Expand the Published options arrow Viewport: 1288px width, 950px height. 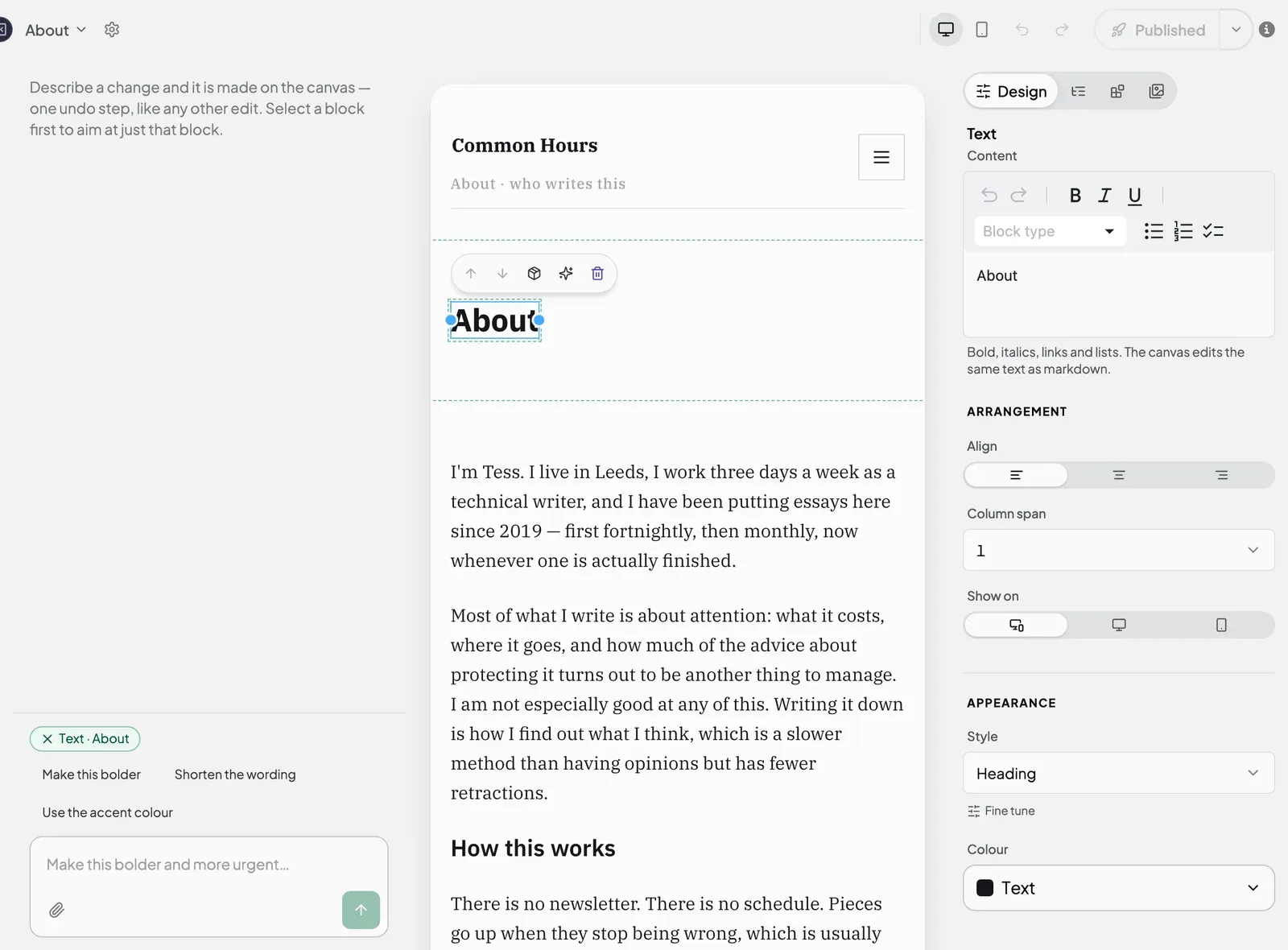point(1236,30)
